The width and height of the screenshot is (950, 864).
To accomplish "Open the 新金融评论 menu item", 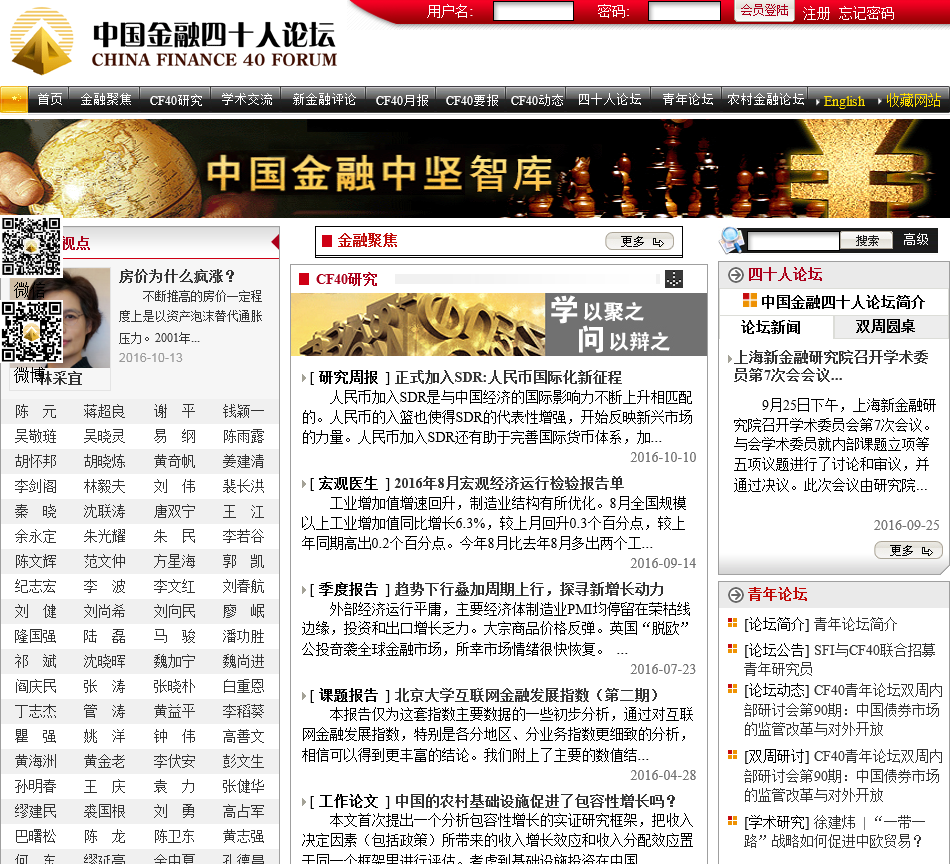I will tap(325, 99).
